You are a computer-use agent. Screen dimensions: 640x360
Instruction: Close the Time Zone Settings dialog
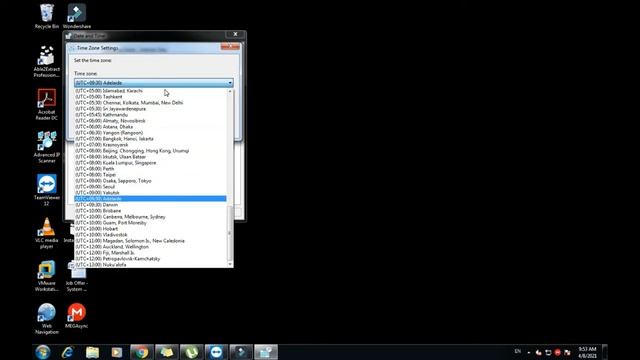pos(230,47)
